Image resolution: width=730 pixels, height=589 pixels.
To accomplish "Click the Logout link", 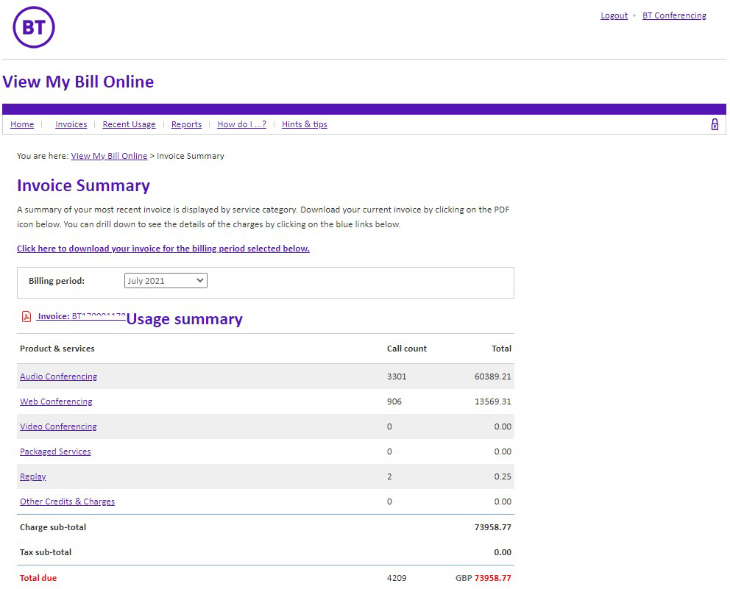I will (x=614, y=15).
